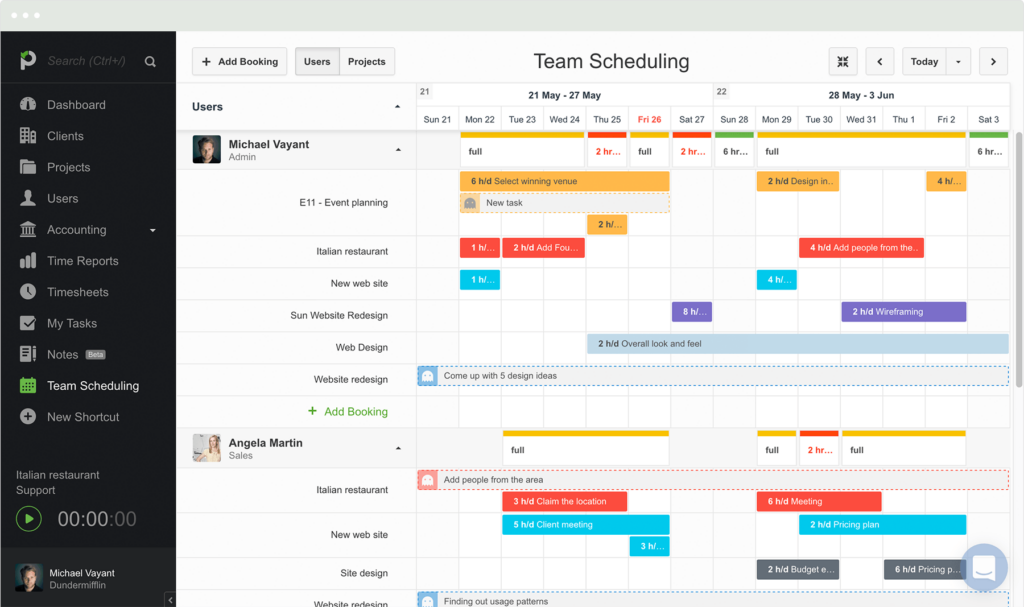Open My Tasks
1024x607 pixels.
pos(71,323)
